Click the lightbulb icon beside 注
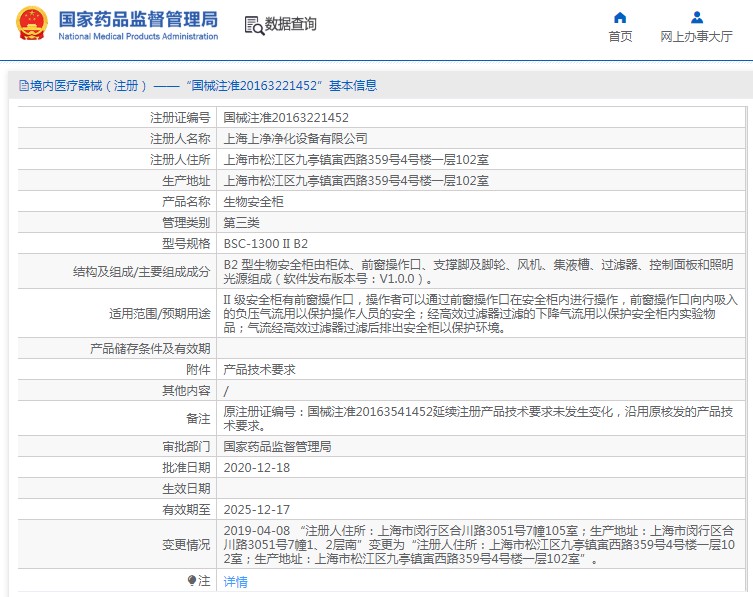 tap(191, 580)
